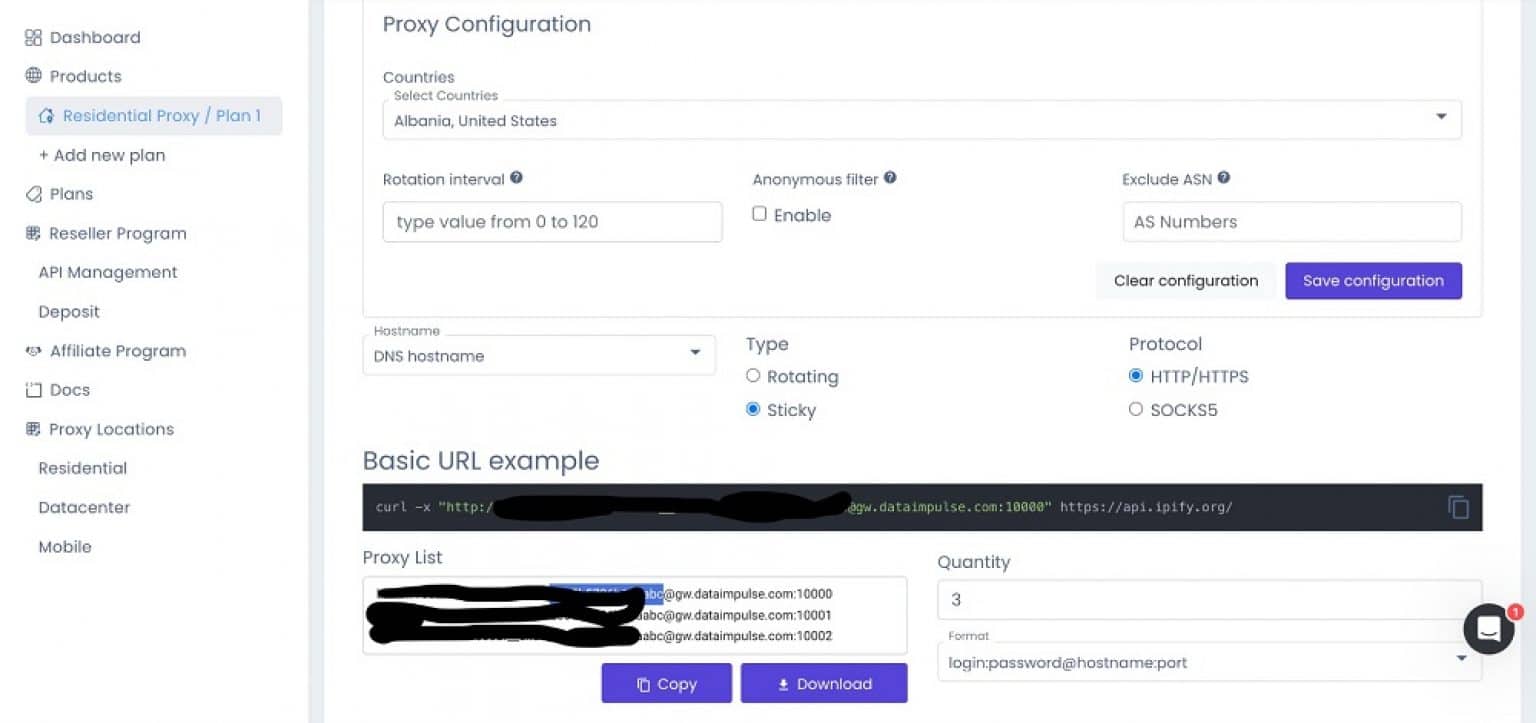Choose the SOCKS5 protocol option
1536x723 pixels.
[1135, 409]
